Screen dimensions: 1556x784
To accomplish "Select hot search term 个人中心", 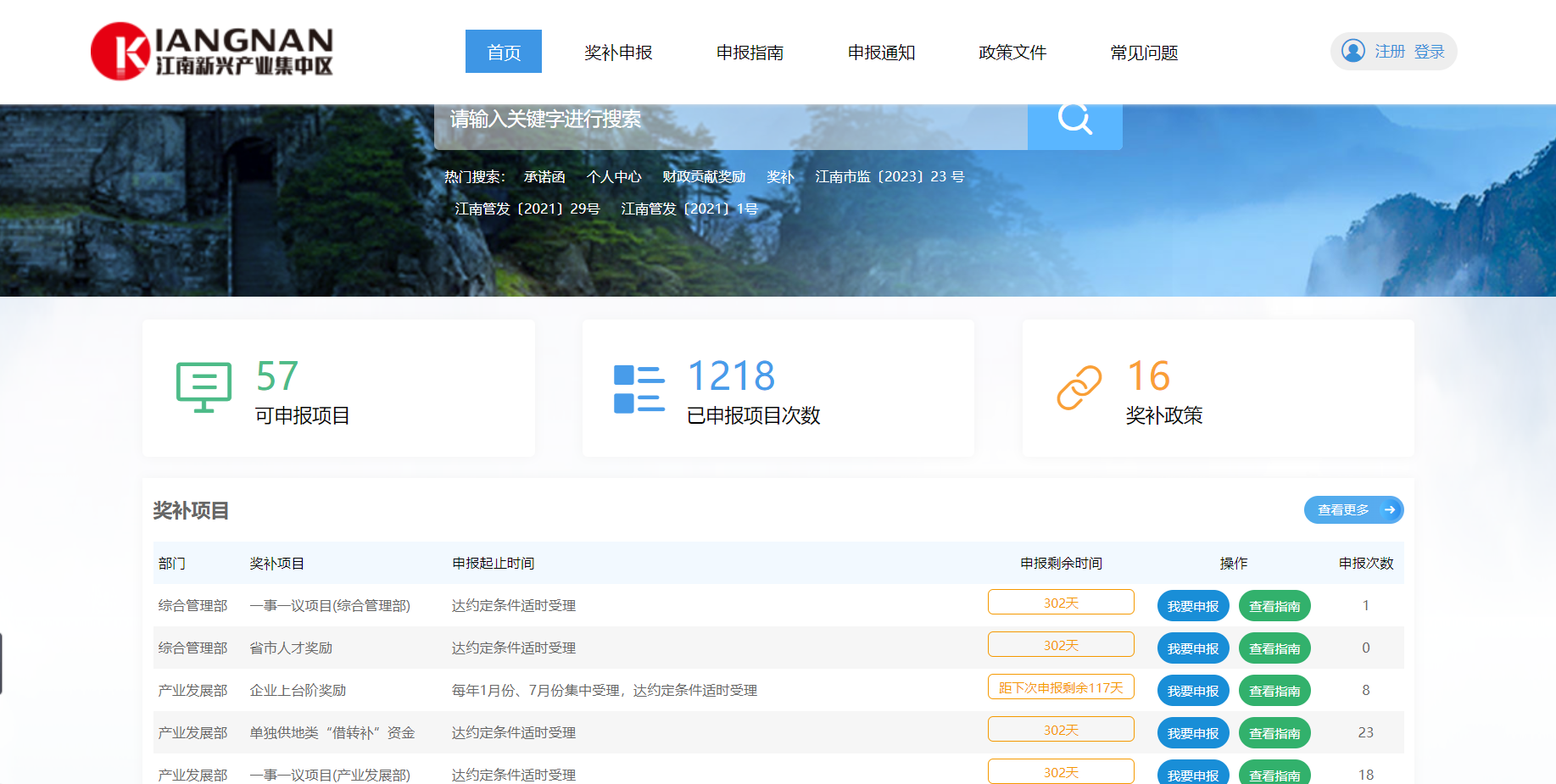I will (x=614, y=176).
